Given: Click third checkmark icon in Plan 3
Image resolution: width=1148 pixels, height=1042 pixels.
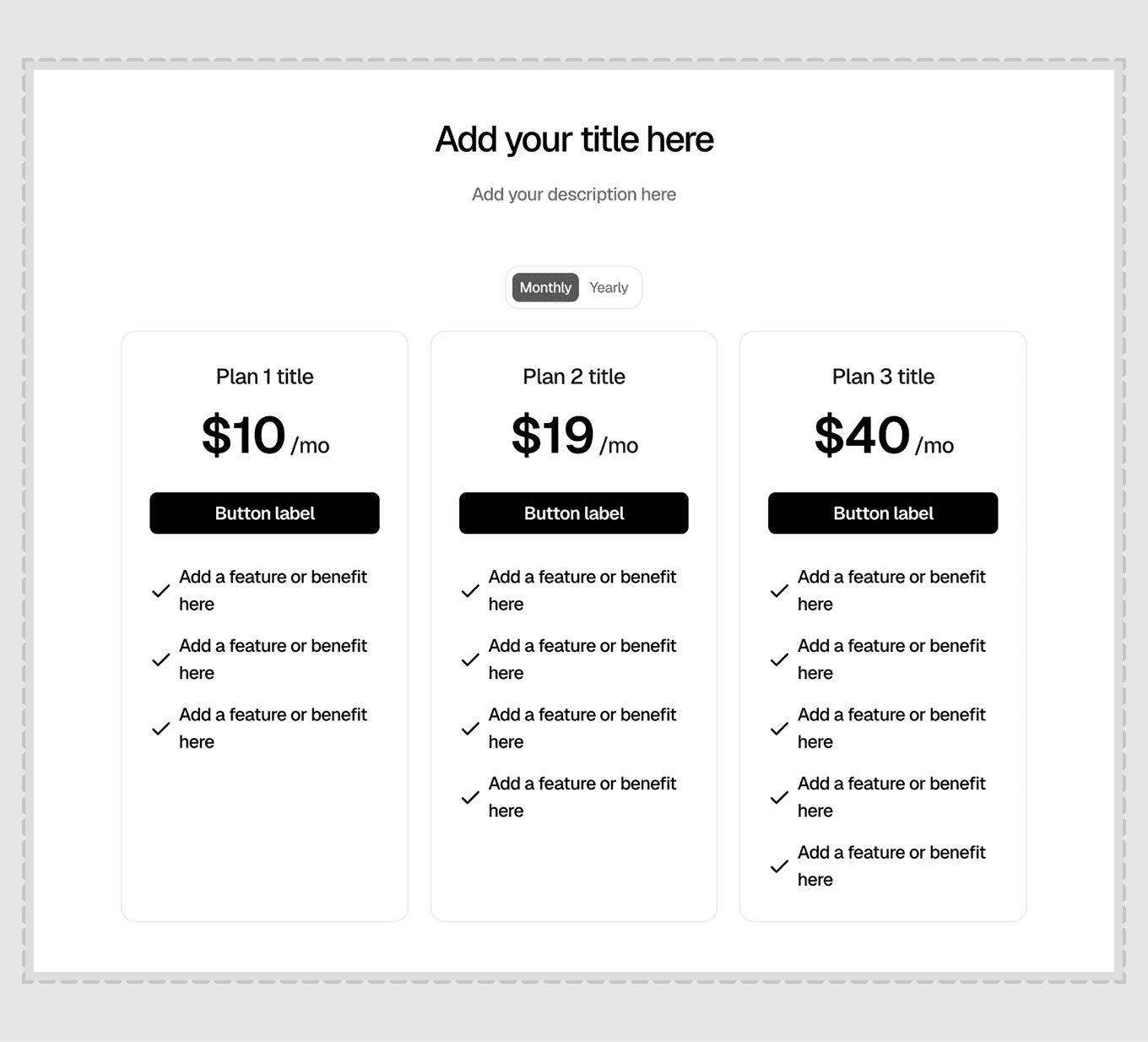Looking at the screenshot, I should [x=779, y=729].
